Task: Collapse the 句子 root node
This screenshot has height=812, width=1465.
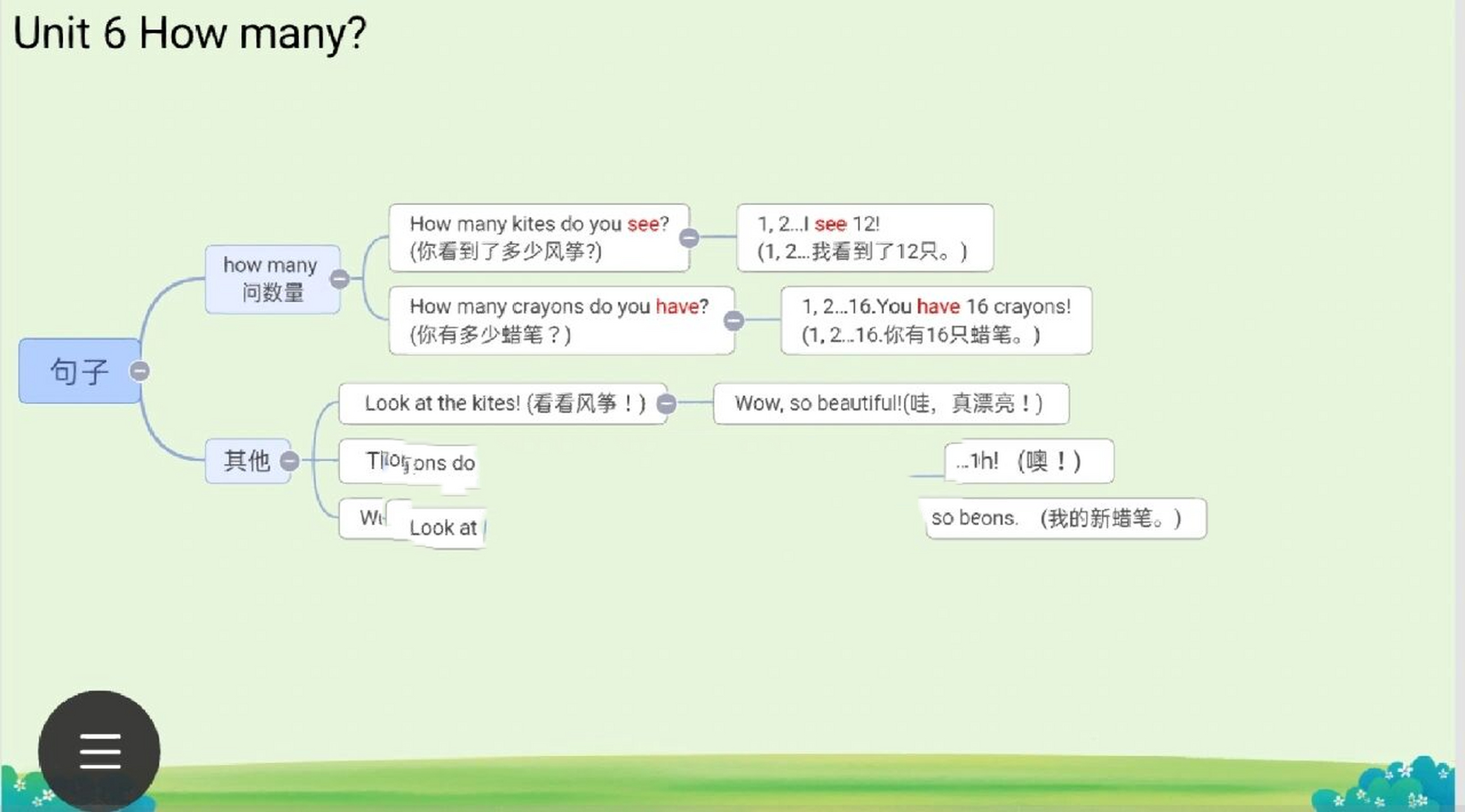Action: point(139,370)
